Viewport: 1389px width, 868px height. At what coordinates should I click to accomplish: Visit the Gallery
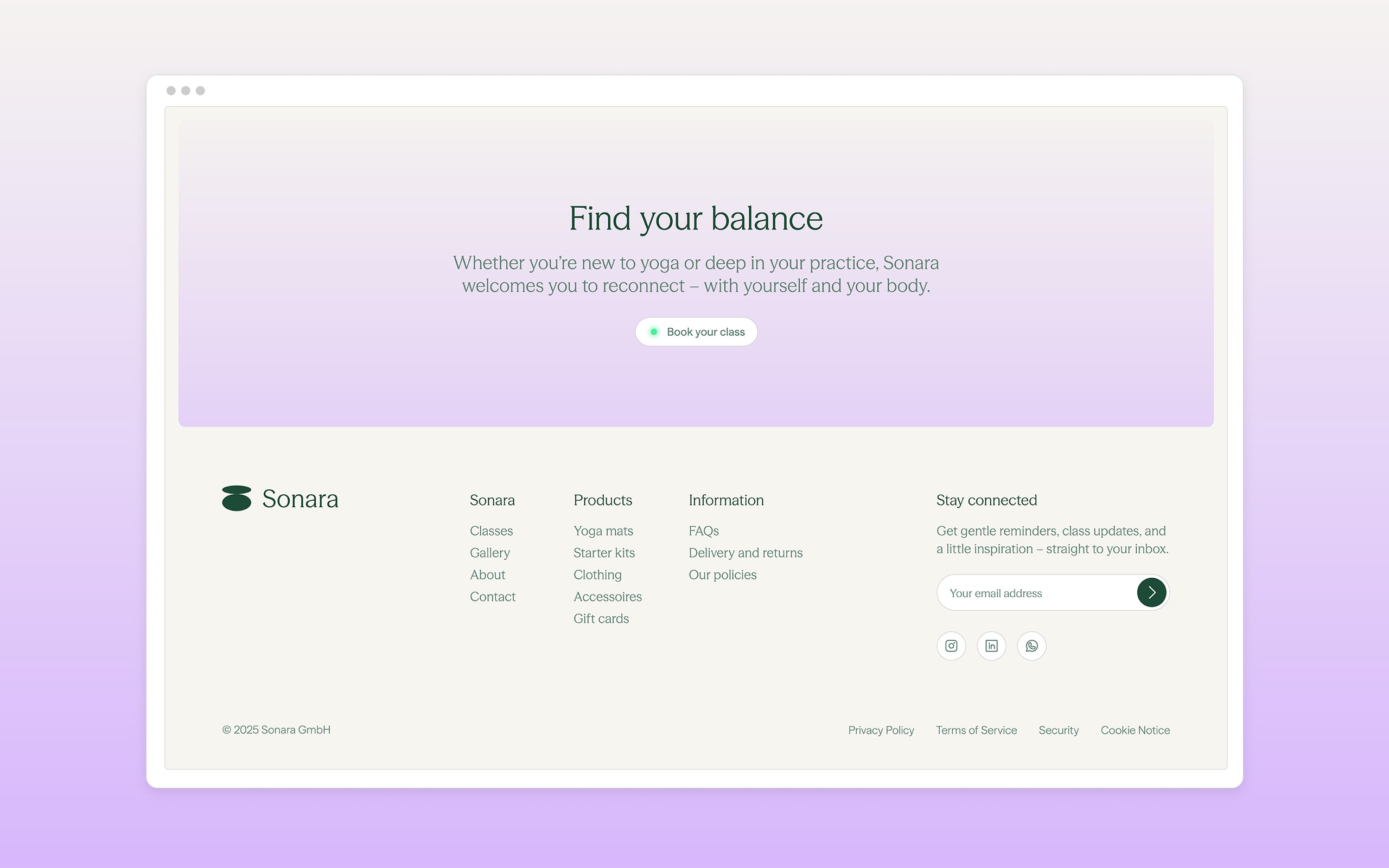point(489,552)
